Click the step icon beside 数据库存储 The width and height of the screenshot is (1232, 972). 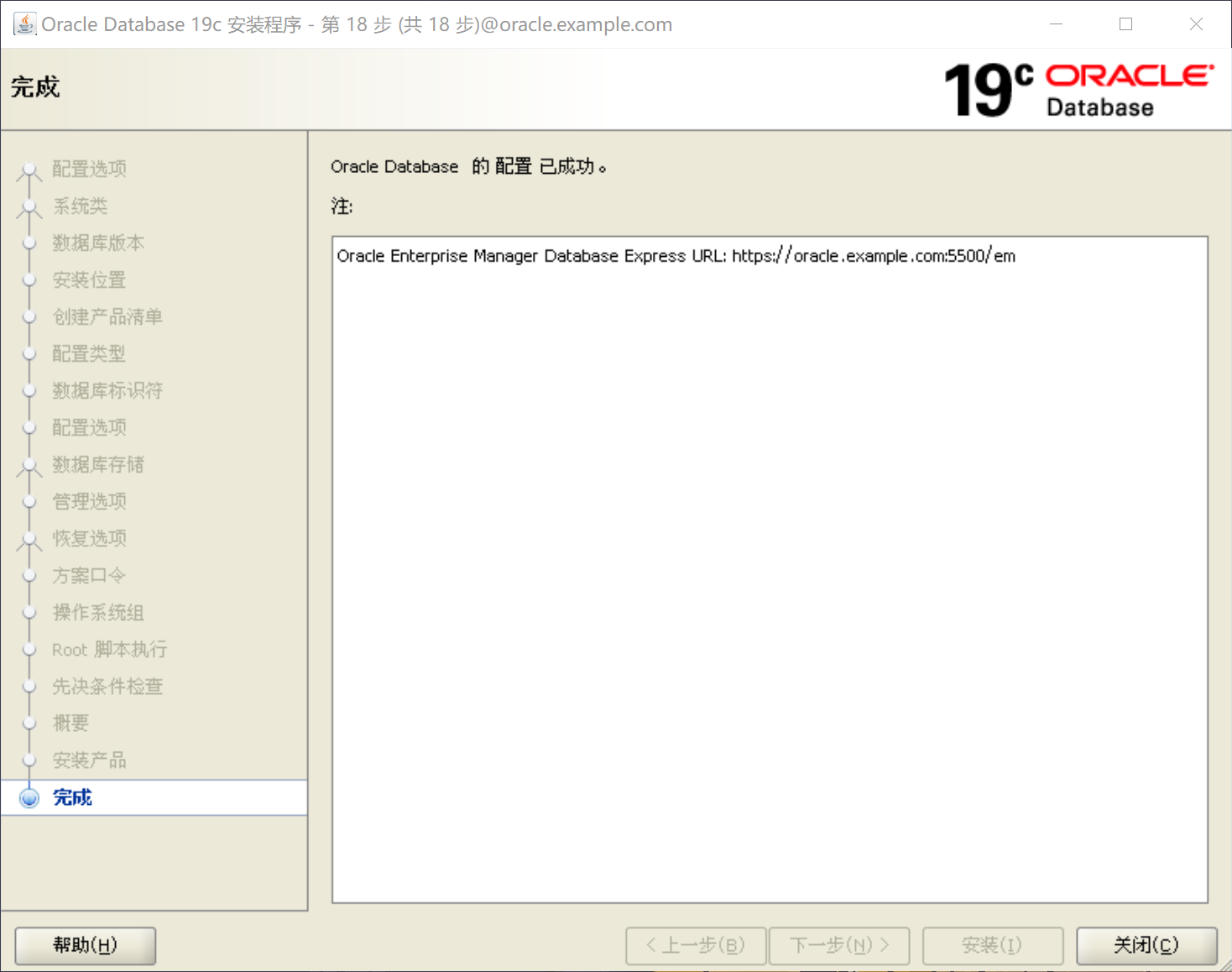(29, 464)
